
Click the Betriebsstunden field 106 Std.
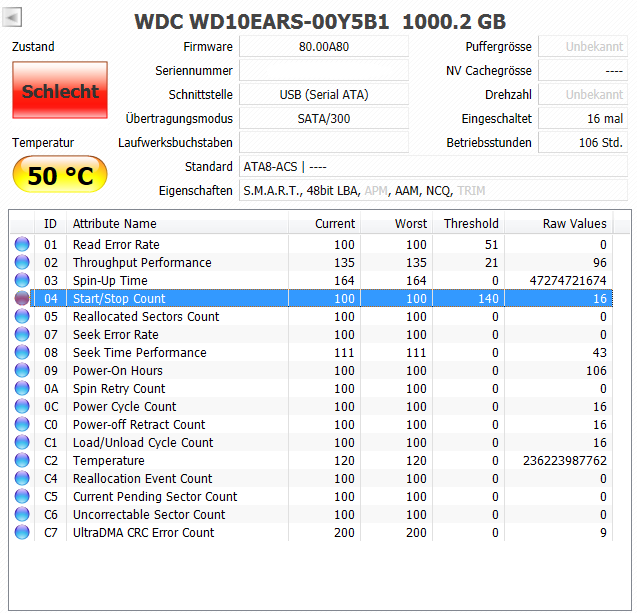pyautogui.click(x=583, y=143)
